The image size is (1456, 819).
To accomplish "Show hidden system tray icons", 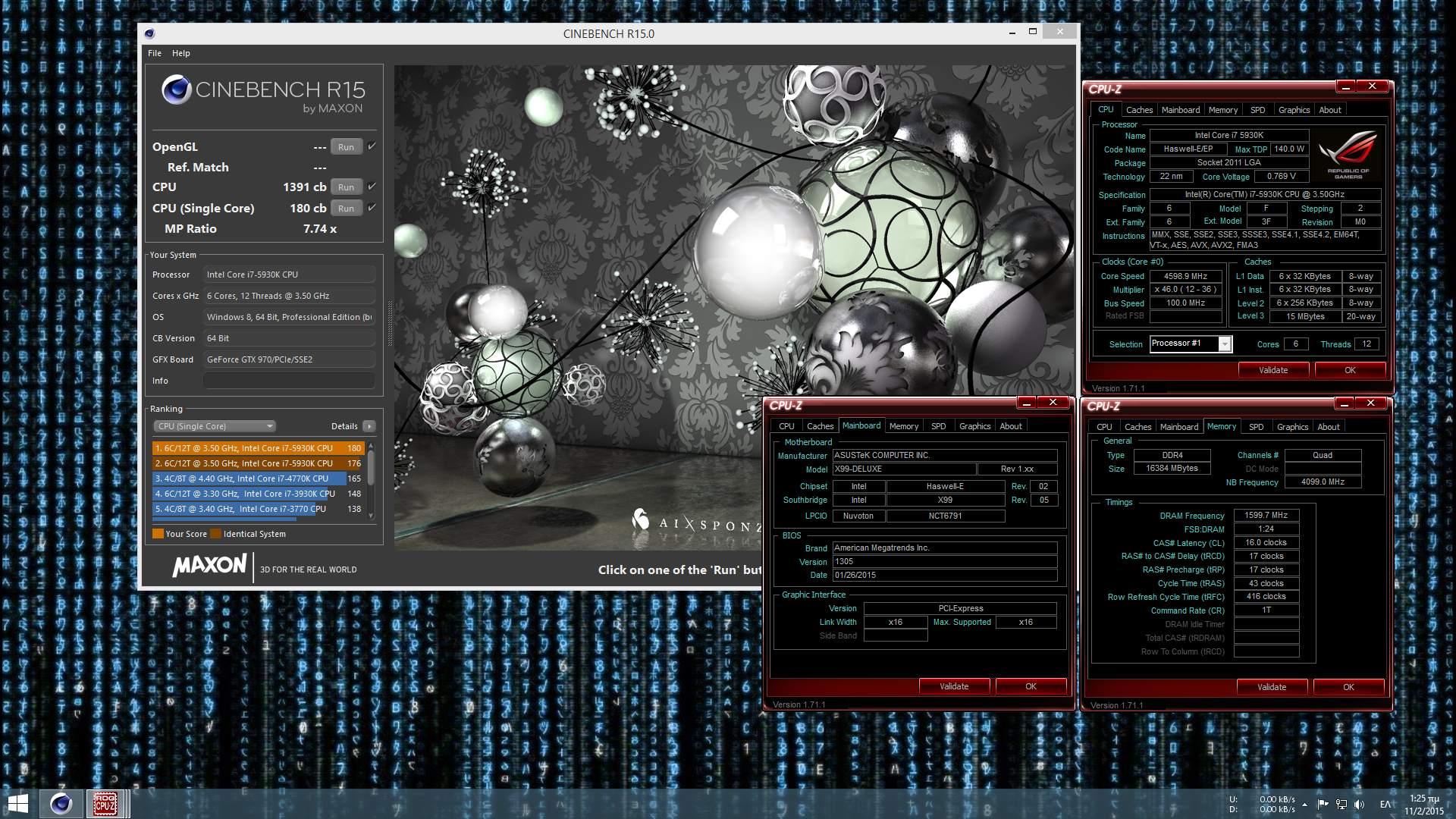I will tap(1304, 805).
